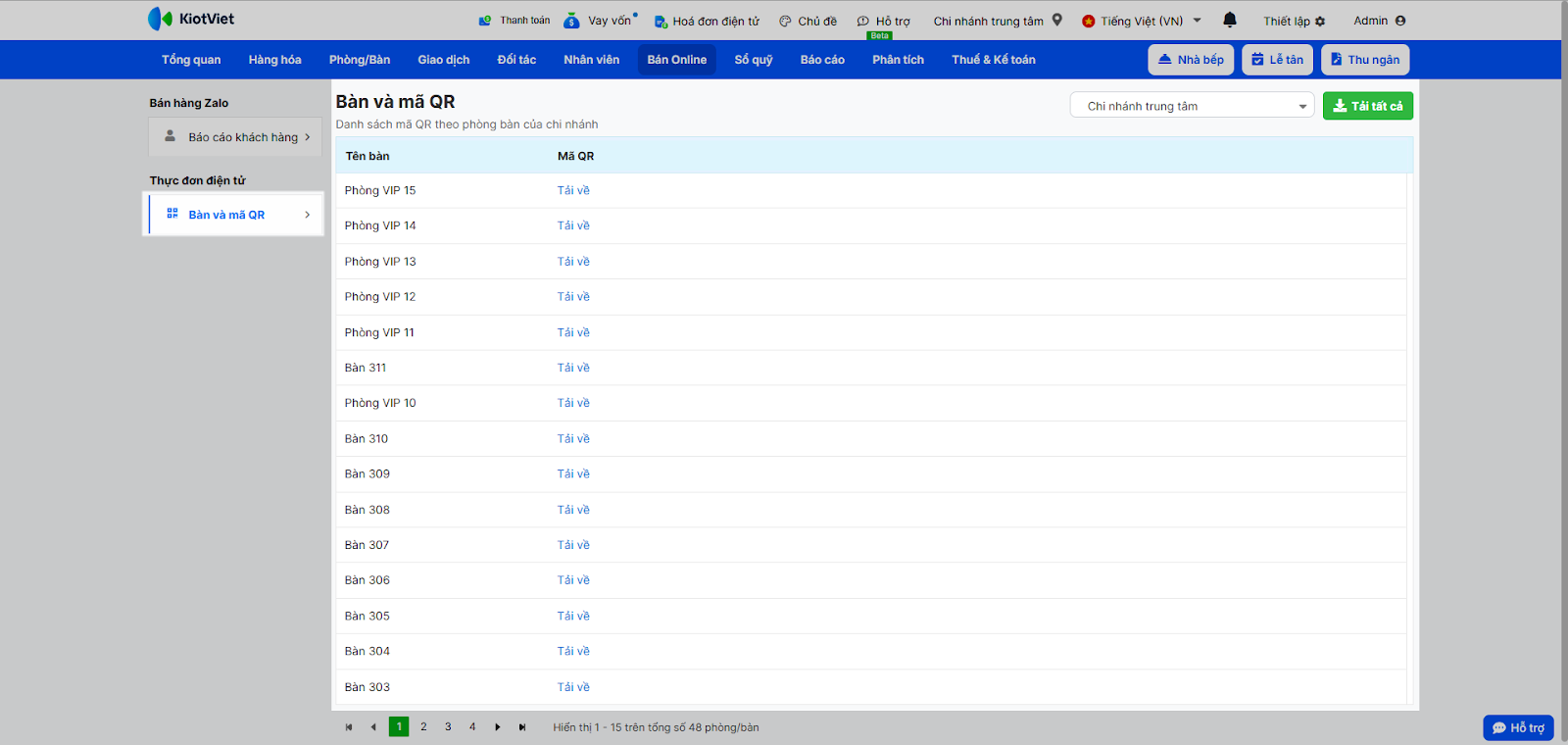Go to last page of the table
Image resolution: width=1568 pixels, height=745 pixels.
click(522, 727)
